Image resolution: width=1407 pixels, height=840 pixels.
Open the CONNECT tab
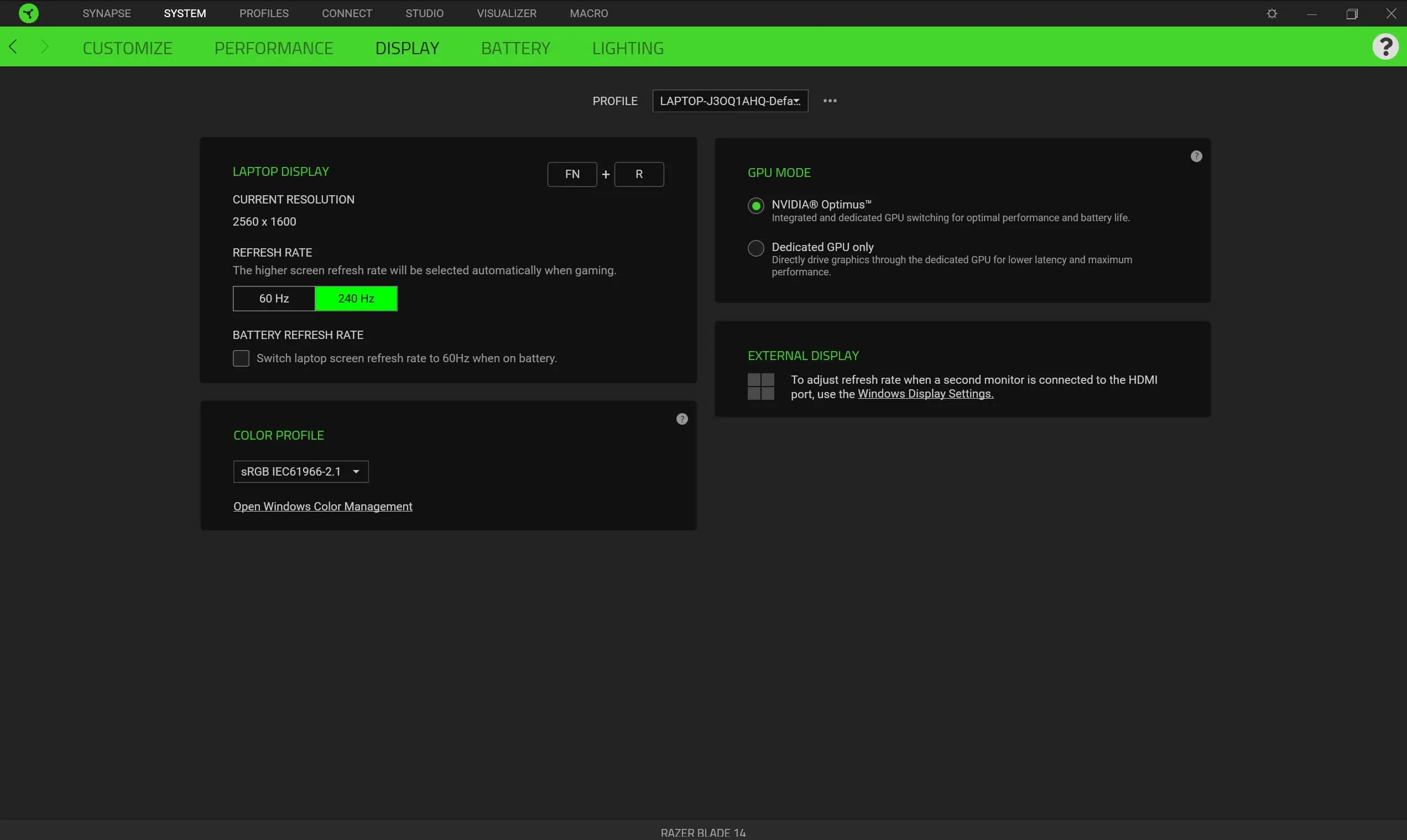coord(347,13)
